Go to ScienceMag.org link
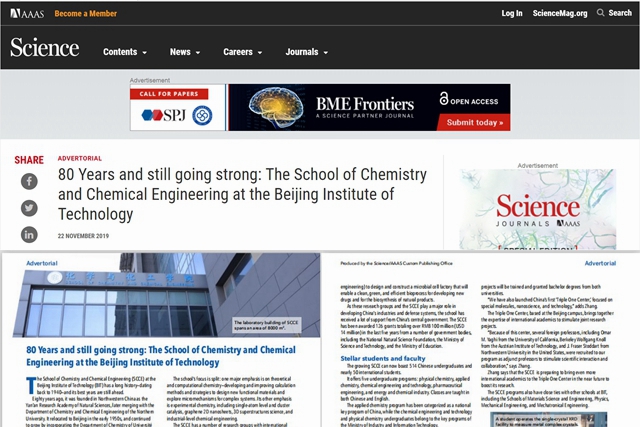Screen dimensions: 640x427 click(561, 14)
